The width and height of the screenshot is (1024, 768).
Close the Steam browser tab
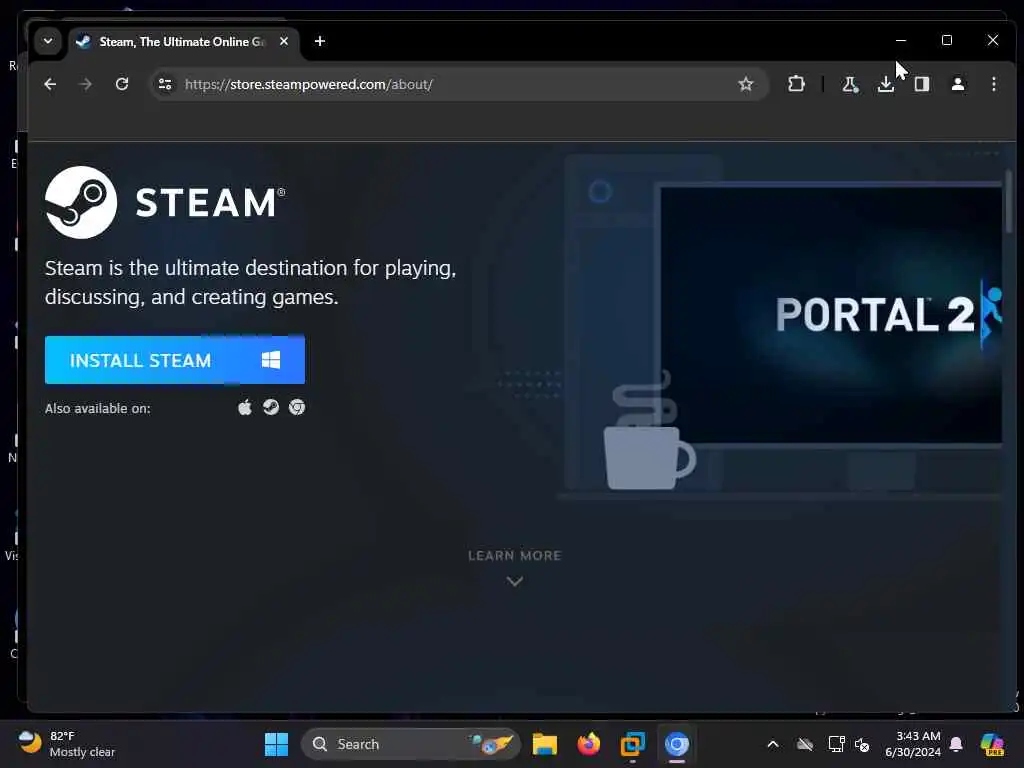click(x=284, y=41)
